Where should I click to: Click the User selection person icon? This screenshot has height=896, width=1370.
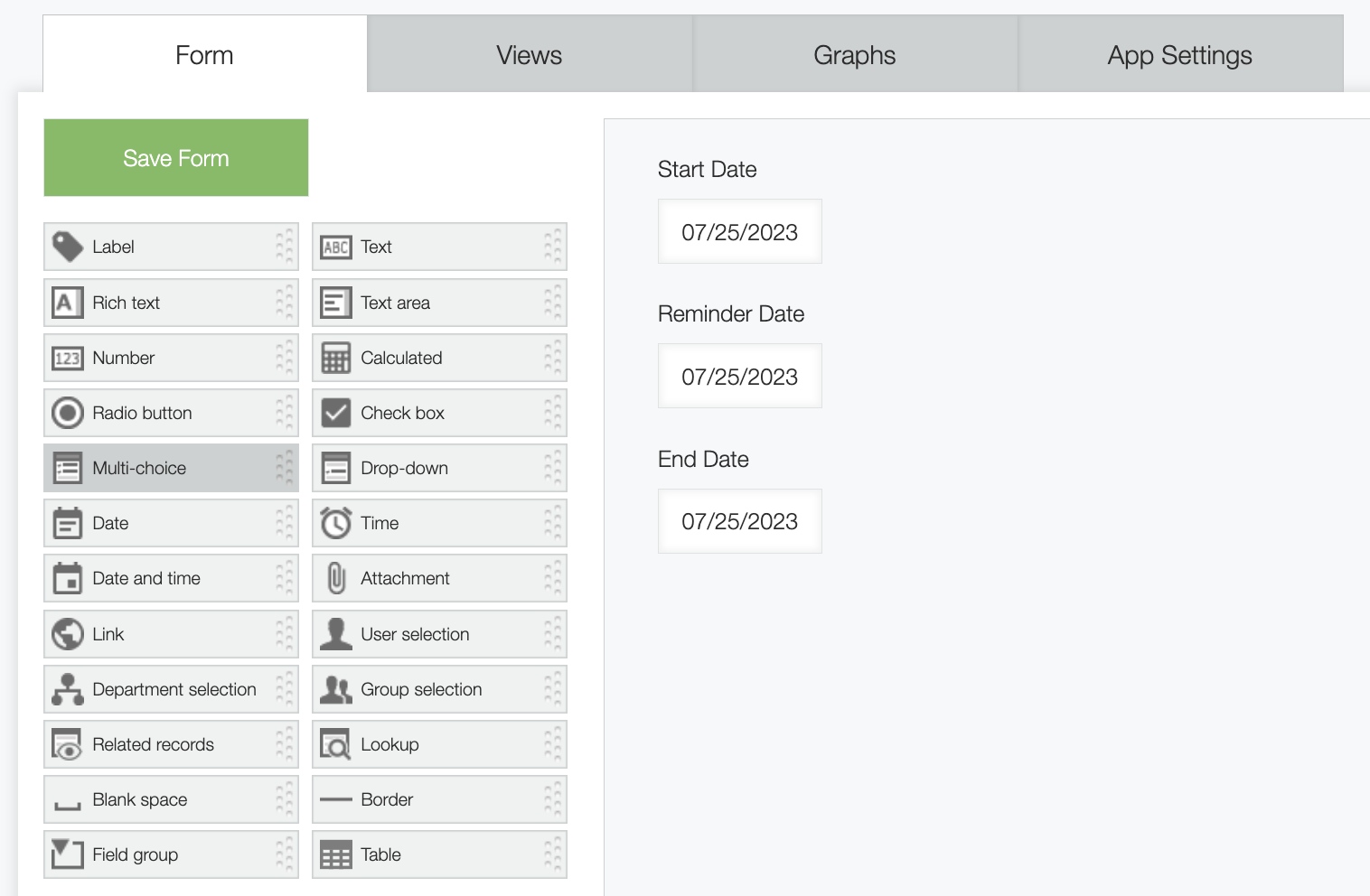click(x=336, y=634)
